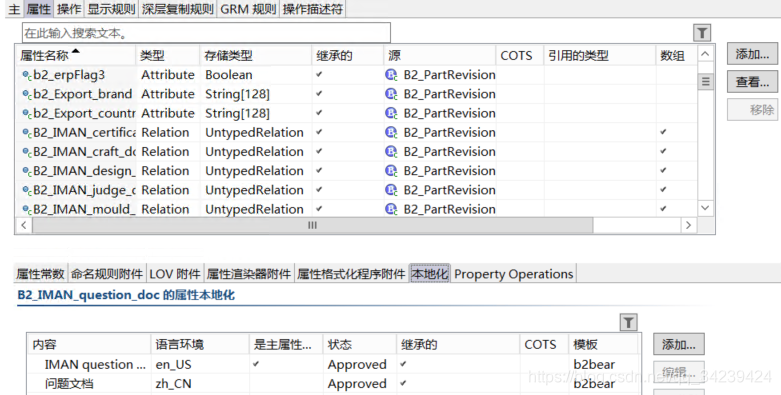This screenshot has width=781, height=395.
Task: Click the source icon in the b2_erpFlag3 row
Action: (391, 75)
